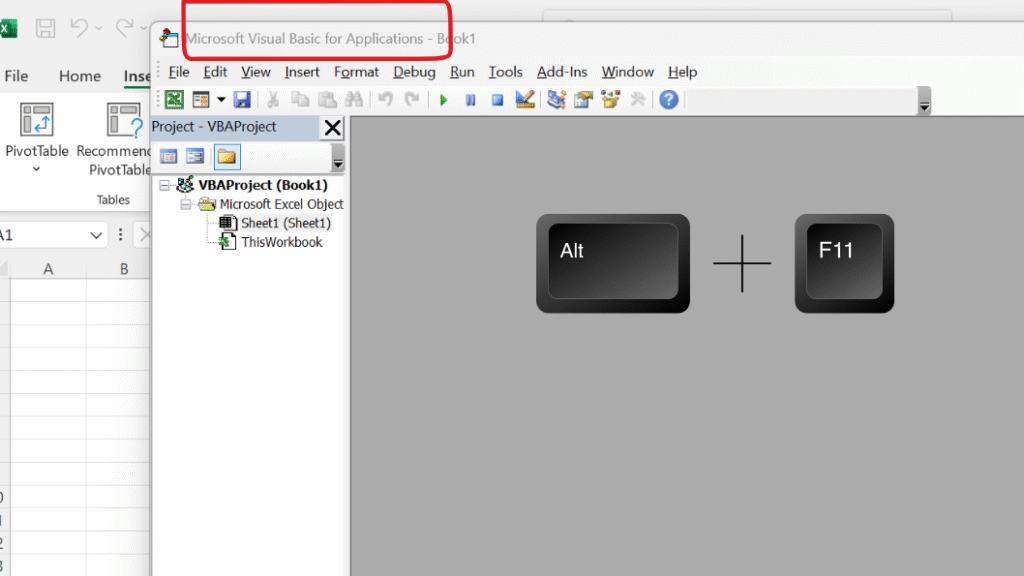Screen dimensions: 1024x576
Task: Click the VBA window title bar icon
Action: pyautogui.click(x=168, y=38)
